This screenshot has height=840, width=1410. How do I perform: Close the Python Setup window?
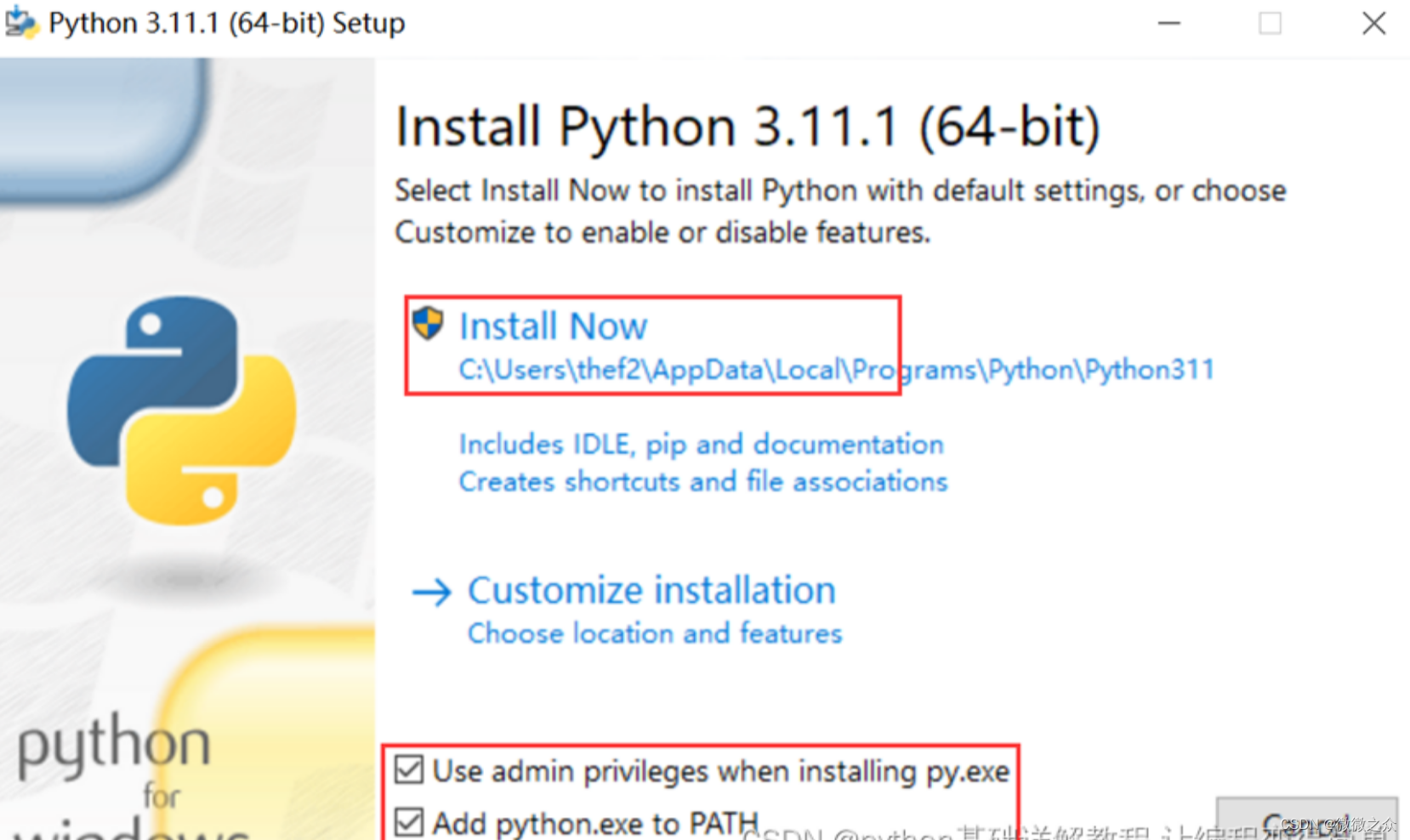pos(1373,23)
